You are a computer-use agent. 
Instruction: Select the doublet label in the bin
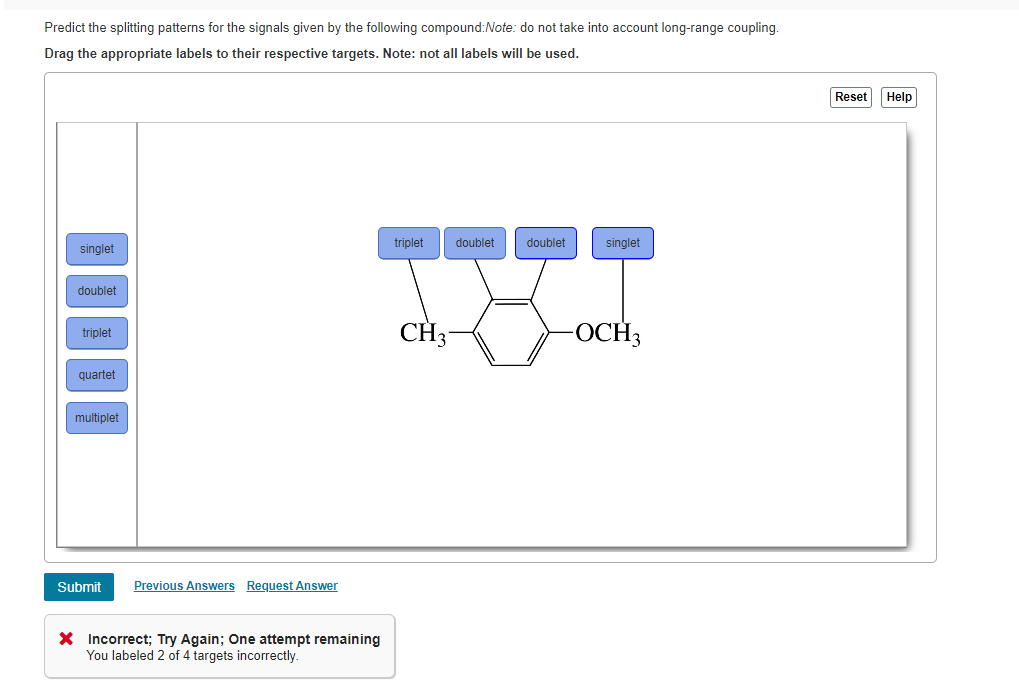tap(96, 290)
